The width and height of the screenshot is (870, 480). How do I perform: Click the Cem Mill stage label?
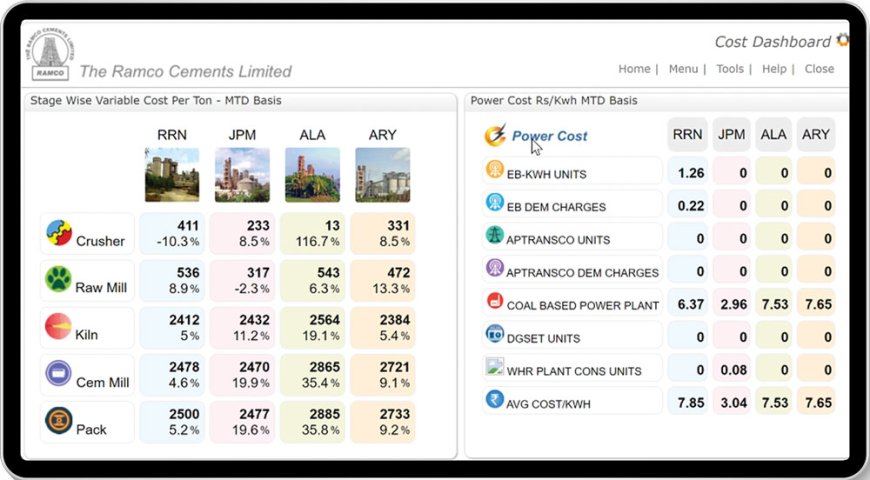pyautogui.click(x=103, y=382)
